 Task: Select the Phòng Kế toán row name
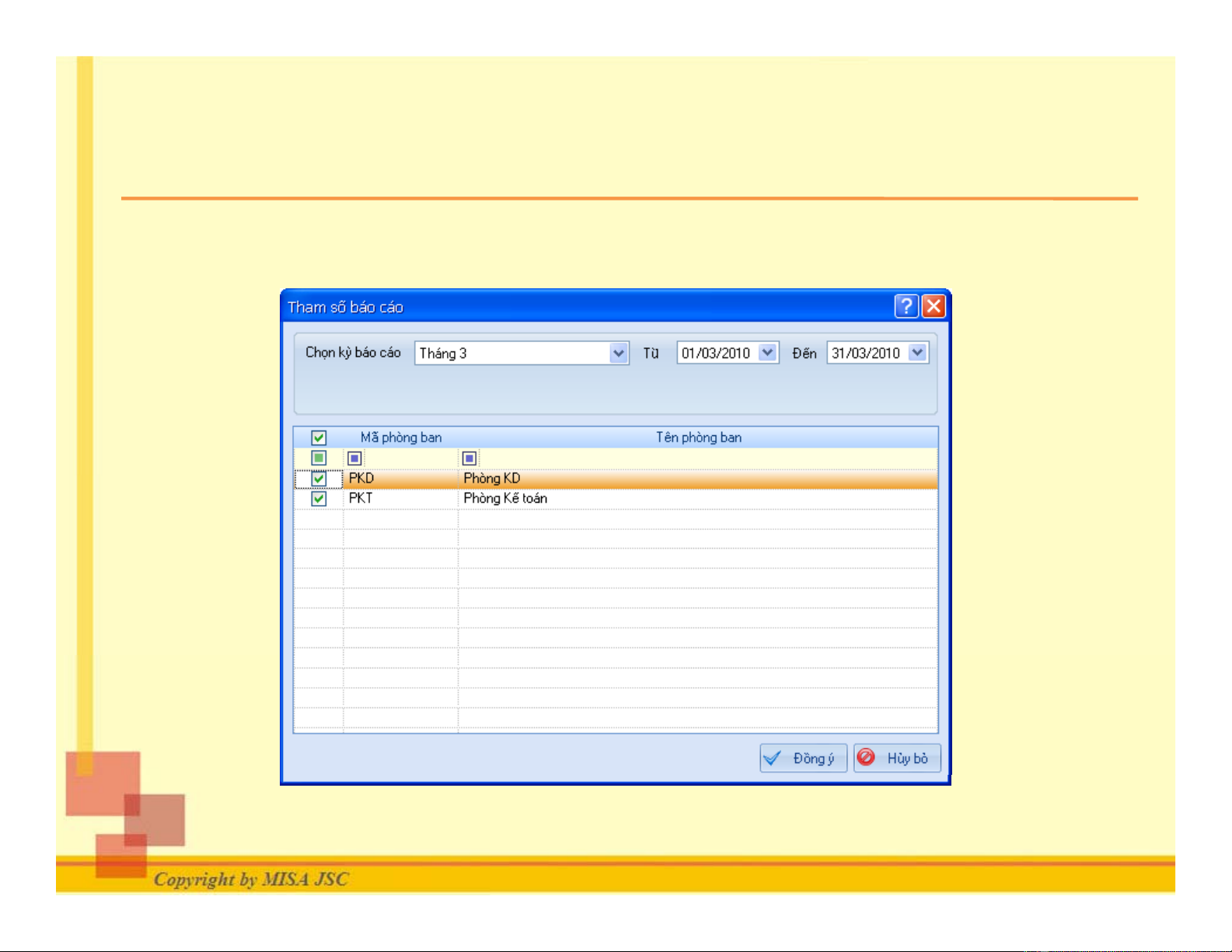click(505, 499)
